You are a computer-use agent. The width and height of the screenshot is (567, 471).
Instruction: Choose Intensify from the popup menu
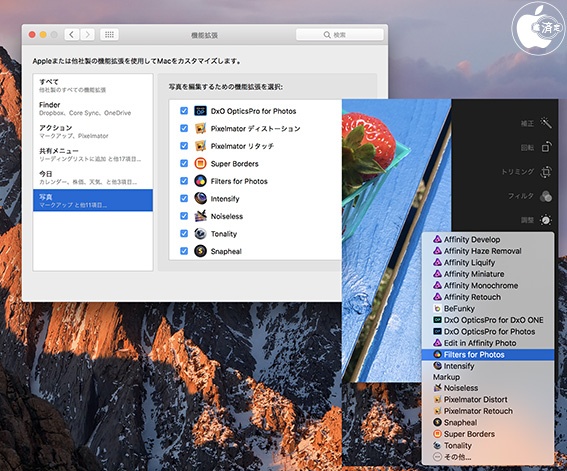tap(488, 366)
